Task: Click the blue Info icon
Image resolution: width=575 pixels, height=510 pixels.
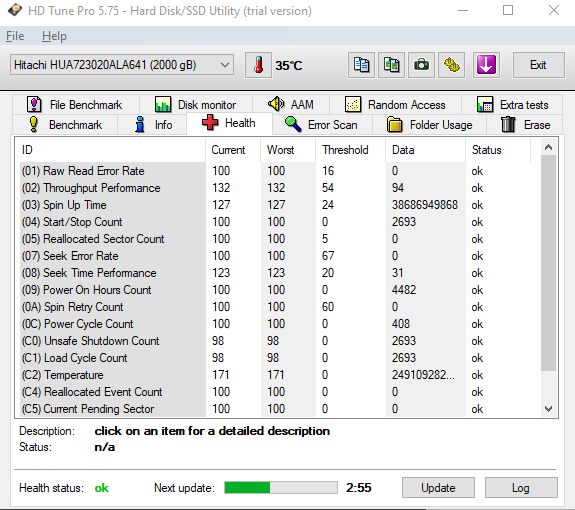Action: pos(139,124)
